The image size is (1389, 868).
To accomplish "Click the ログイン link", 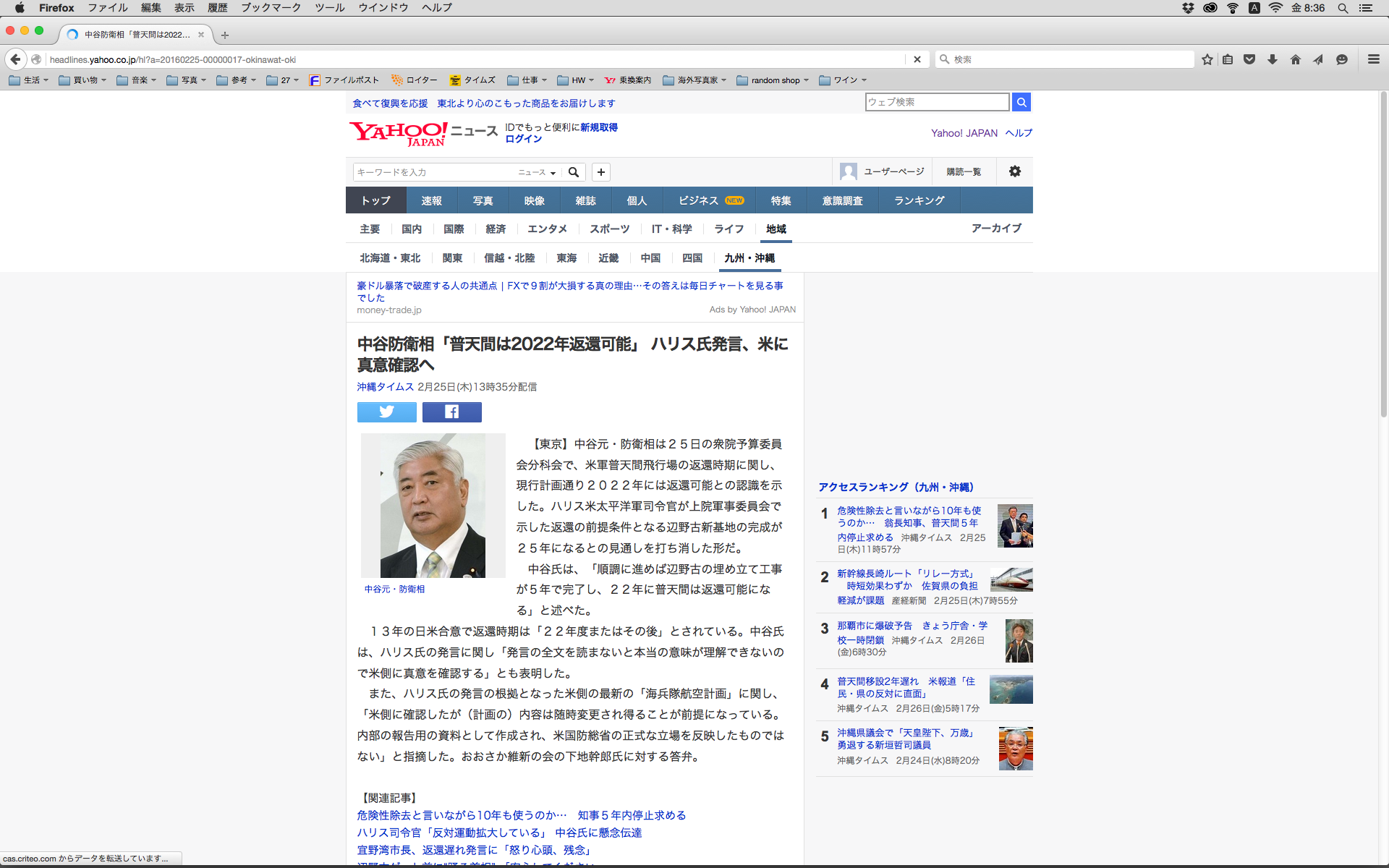I will (x=523, y=139).
